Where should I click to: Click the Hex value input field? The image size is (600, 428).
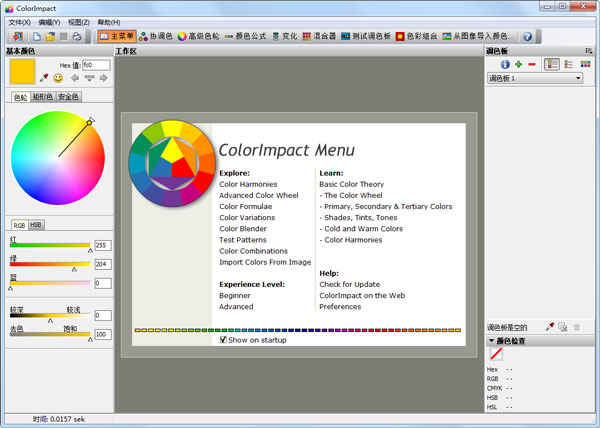tap(96, 65)
